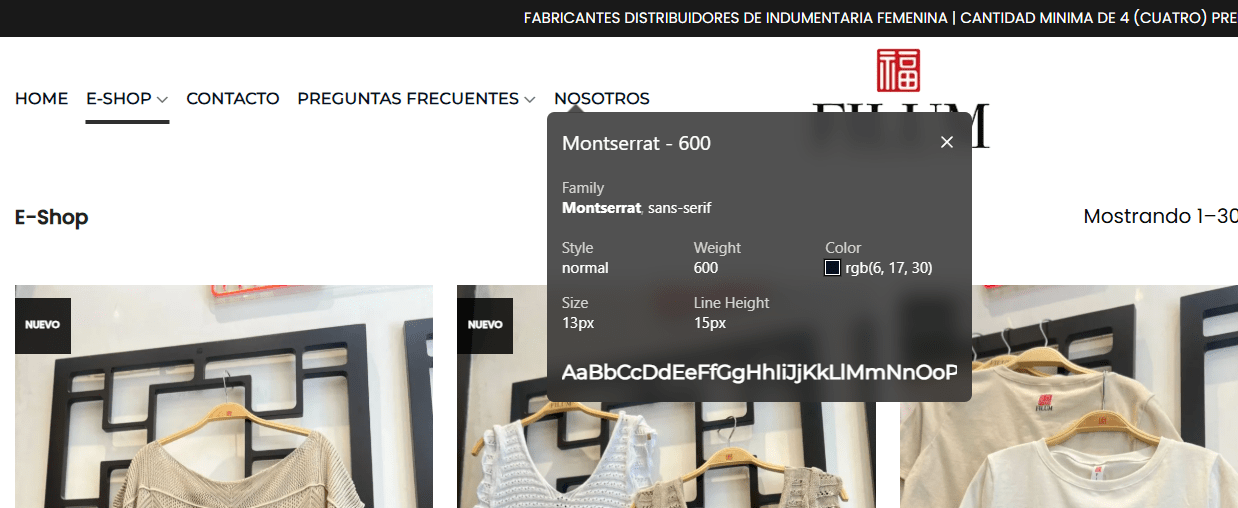This screenshot has height=508, width=1238.
Task: Expand the PREGUNTAS FRECUENTES chevron
Action: [530, 100]
